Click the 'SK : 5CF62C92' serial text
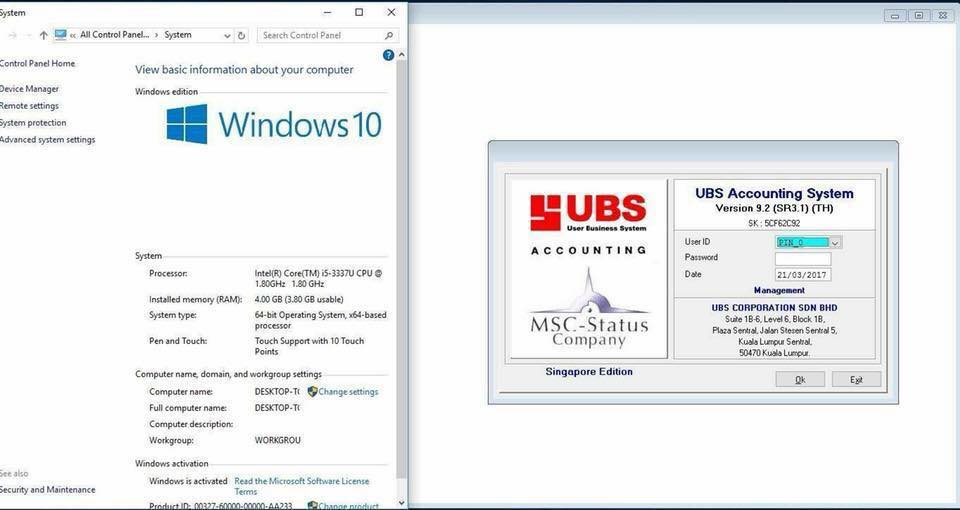Image resolution: width=960 pixels, height=510 pixels. [x=774, y=223]
